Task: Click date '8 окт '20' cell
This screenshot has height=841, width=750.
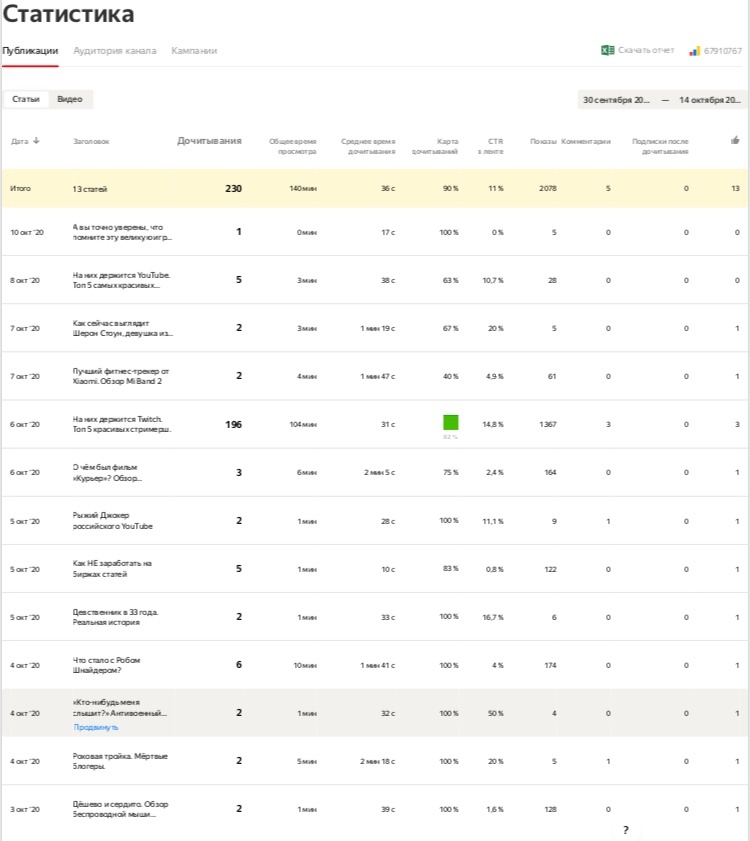Action: tap(25, 280)
